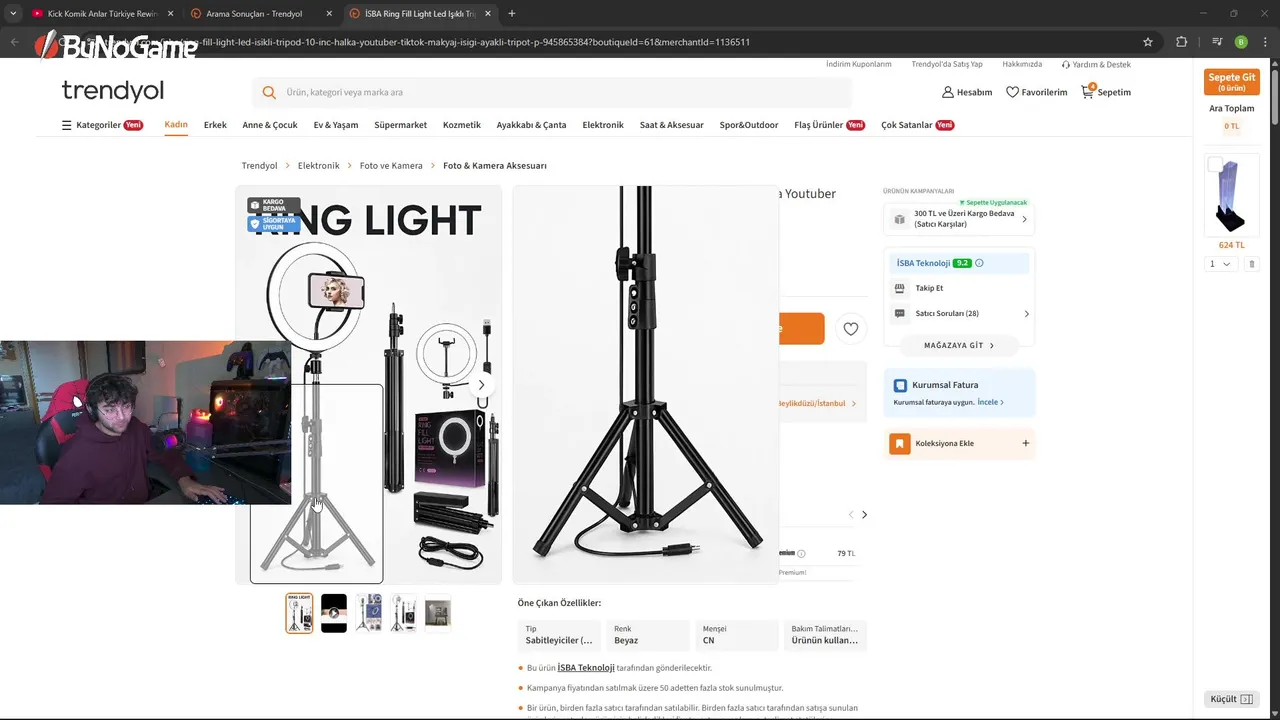The width and height of the screenshot is (1280, 720).
Task: Open the Kategoriler hamburger menu
Action: click(x=102, y=125)
